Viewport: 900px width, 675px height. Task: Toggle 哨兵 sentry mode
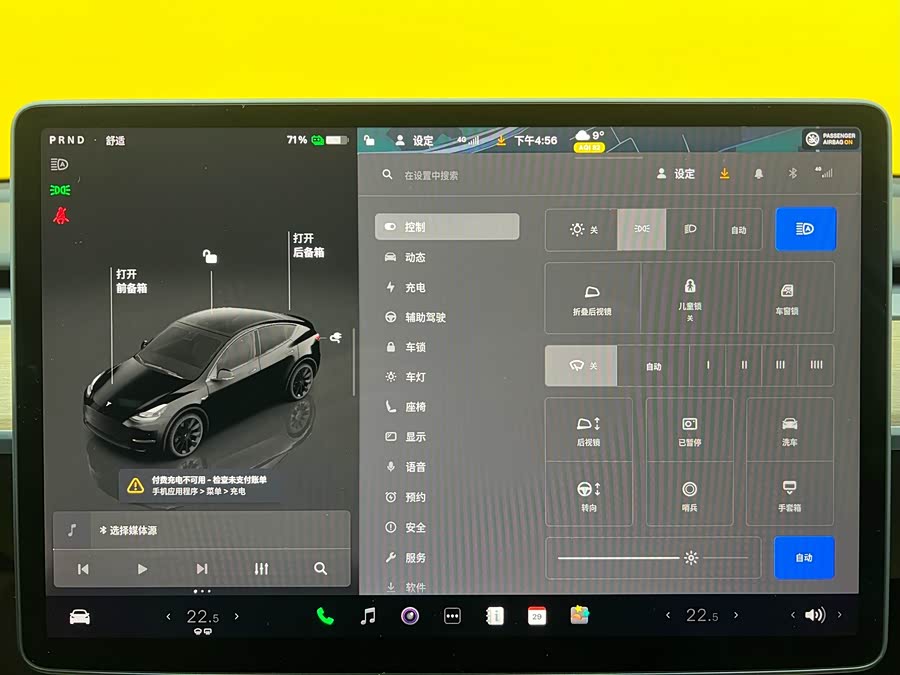click(x=689, y=495)
